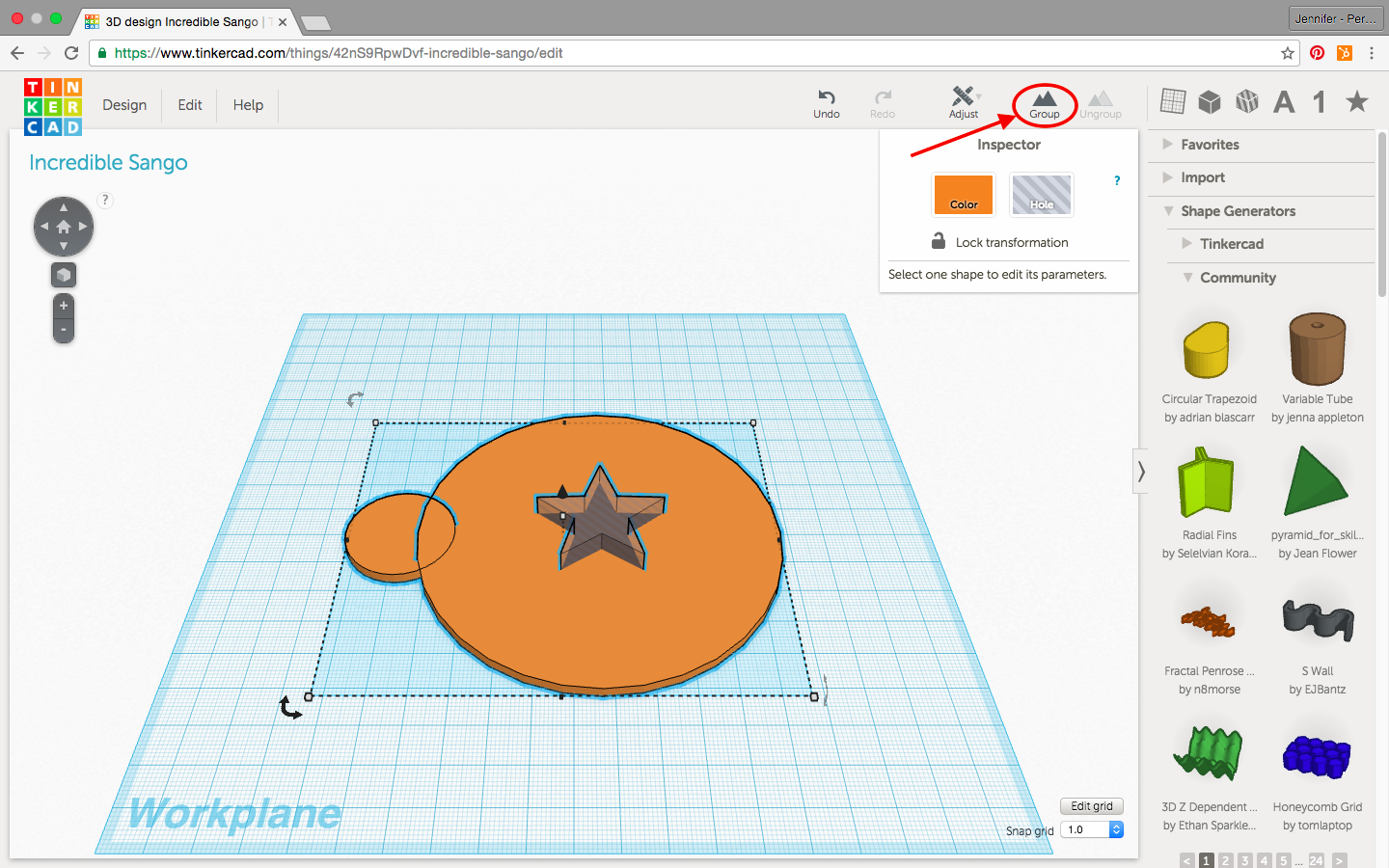The width and height of the screenshot is (1389, 868).
Task: Open the letters shape category
Action: 1284,101
